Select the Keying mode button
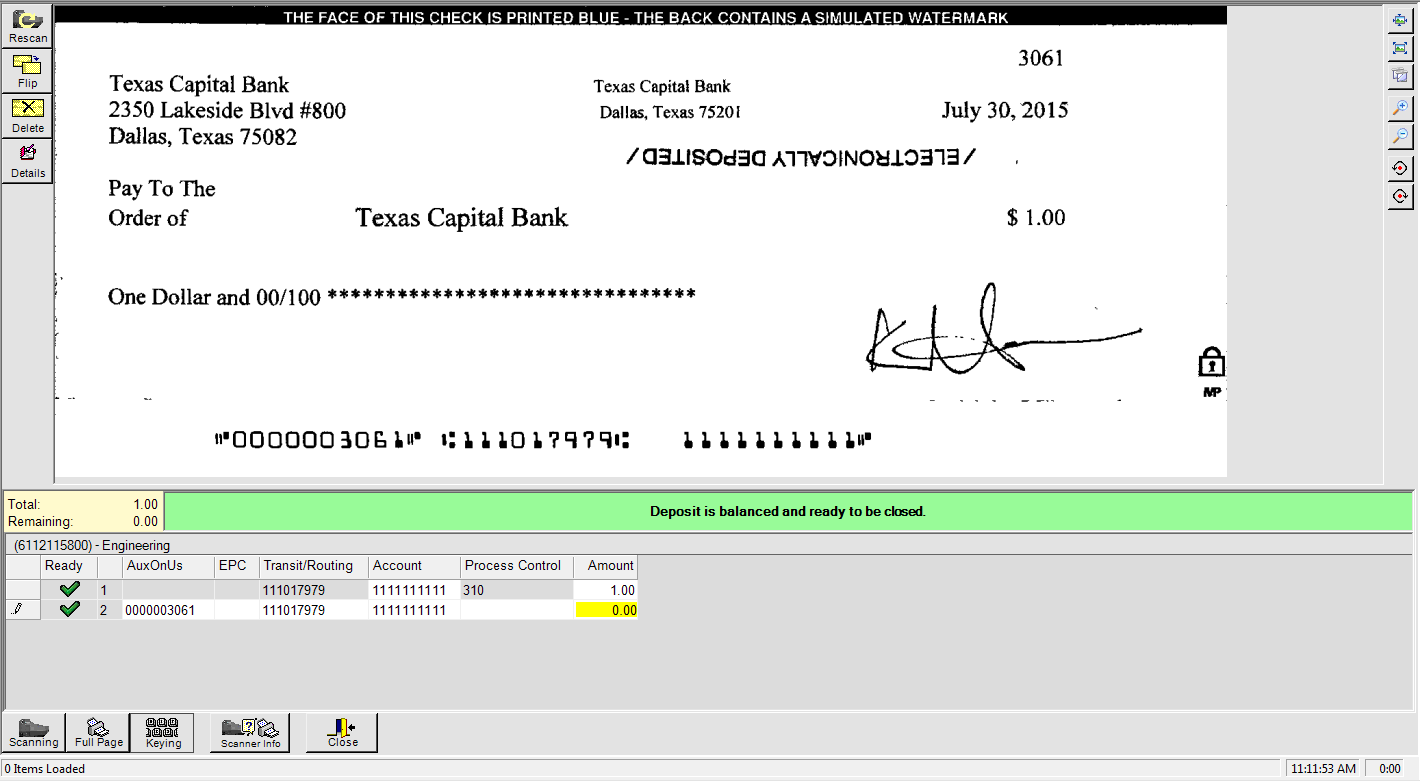1420x782 pixels. (163, 733)
